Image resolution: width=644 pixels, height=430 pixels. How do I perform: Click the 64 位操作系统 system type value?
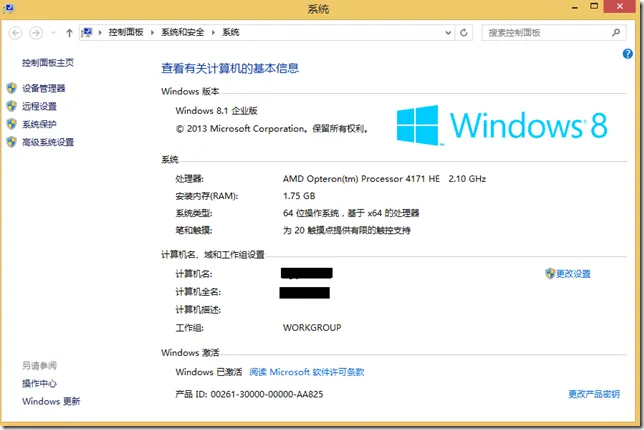(x=351, y=213)
